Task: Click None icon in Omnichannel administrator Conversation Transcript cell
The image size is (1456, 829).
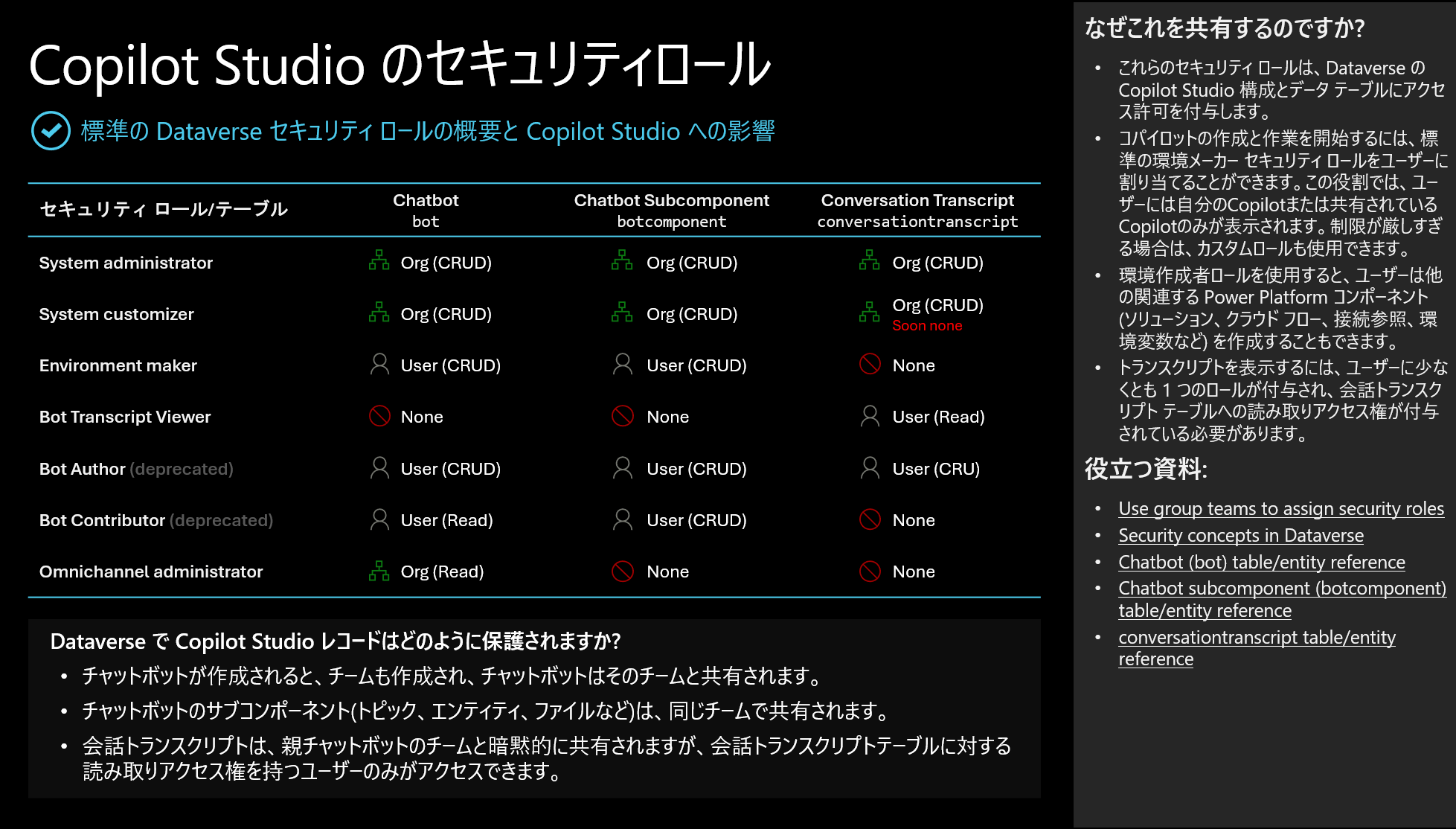Action: point(870,571)
